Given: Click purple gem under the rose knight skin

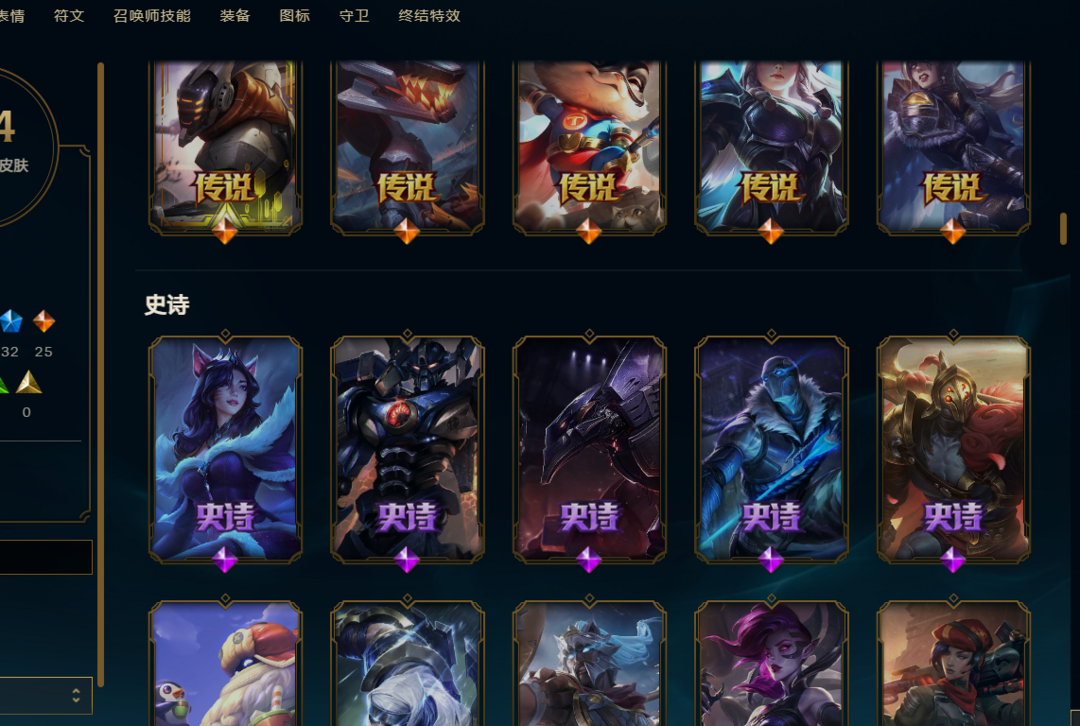Looking at the screenshot, I should pyautogui.click(x=953, y=560).
